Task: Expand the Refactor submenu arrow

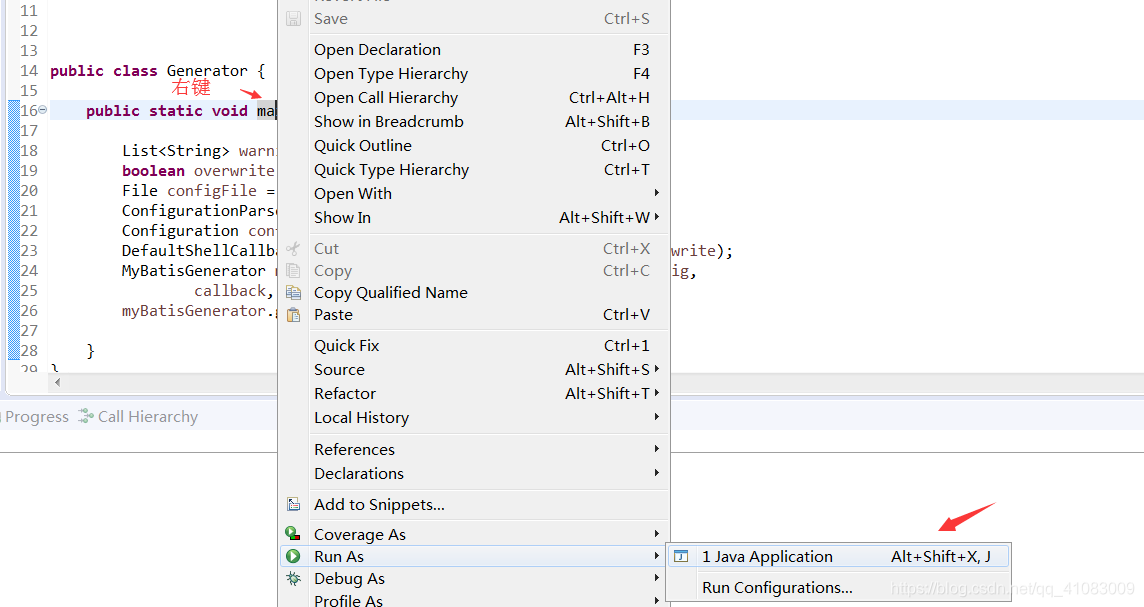Action: pos(657,393)
